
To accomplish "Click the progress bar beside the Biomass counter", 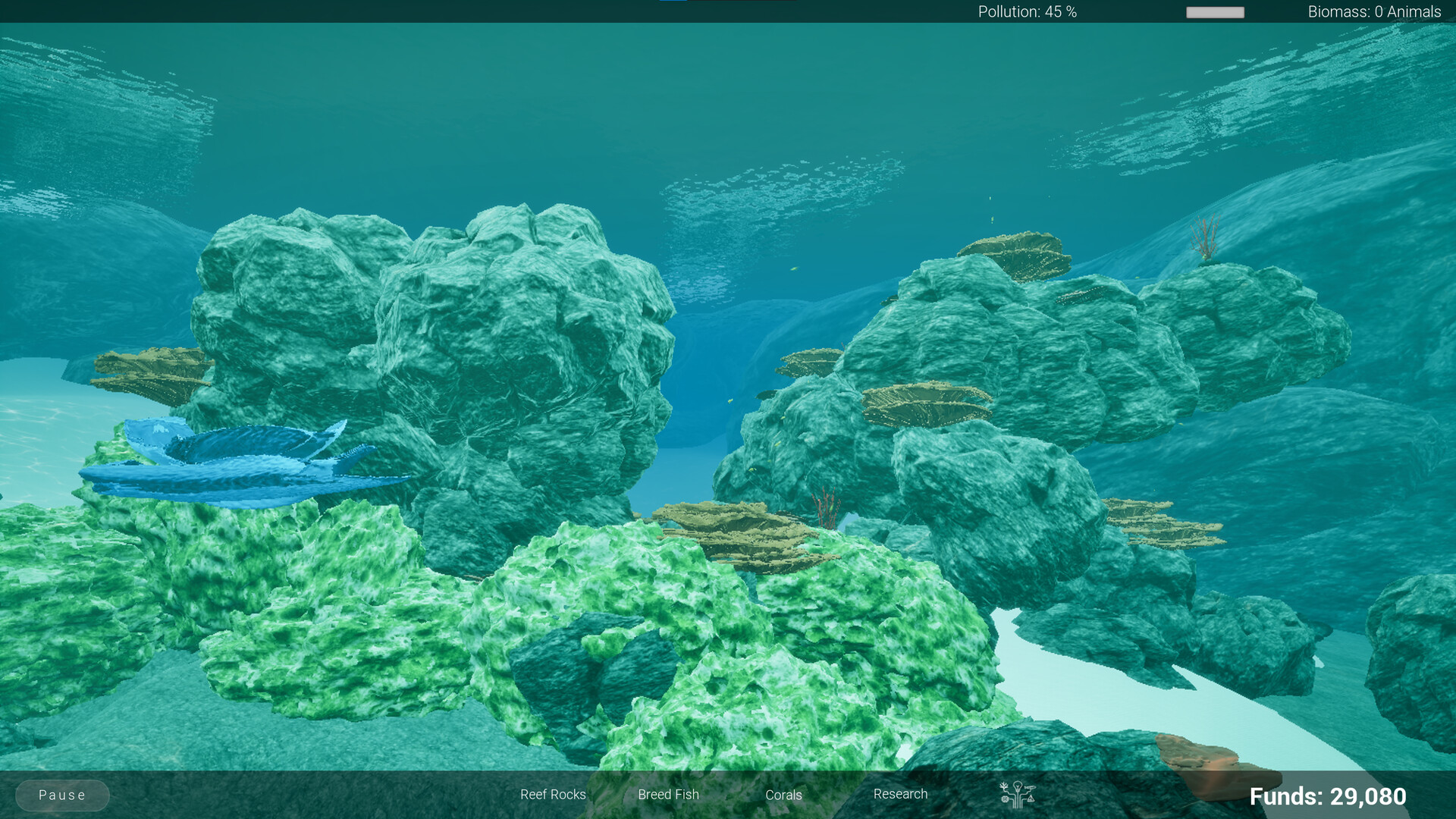I will click(x=1214, y=12).
